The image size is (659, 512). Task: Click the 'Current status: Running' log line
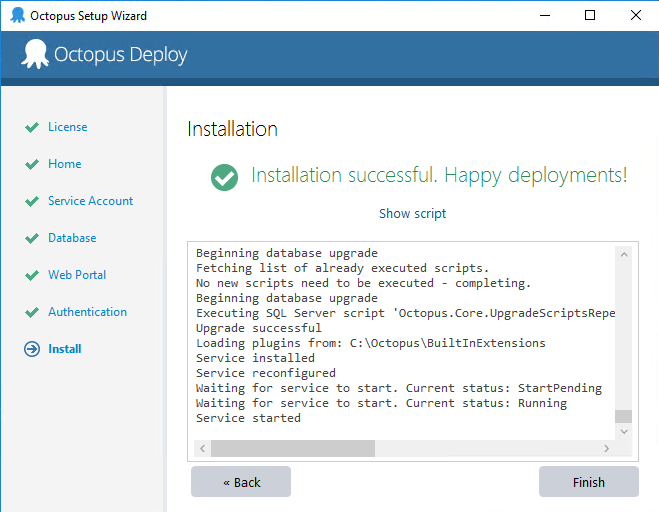pyautogui.click(x=382, y=403)
